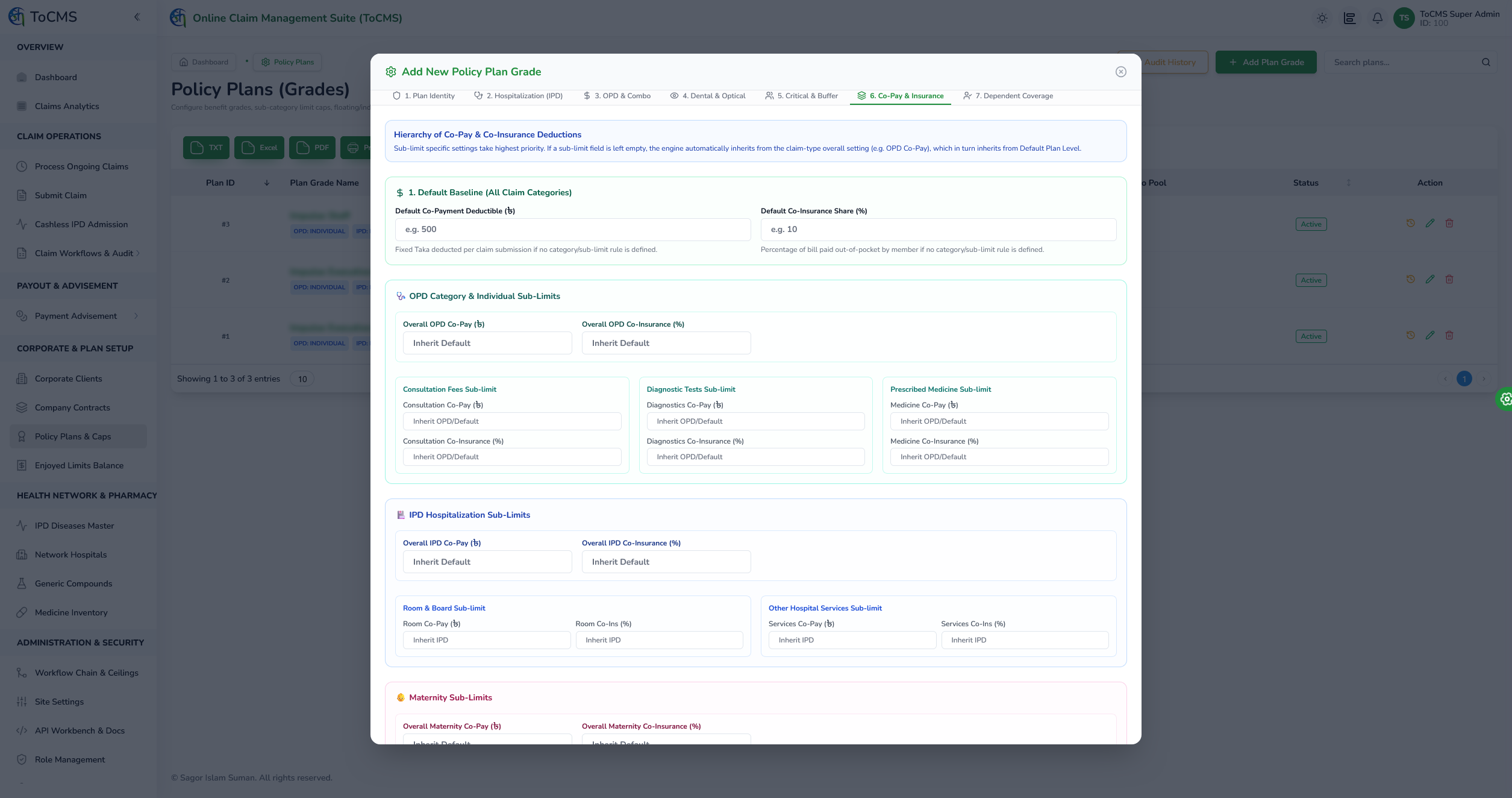Click delete trash icon for plan #2
This screenshot has height=798, width=1512.
coord(1449,280)
